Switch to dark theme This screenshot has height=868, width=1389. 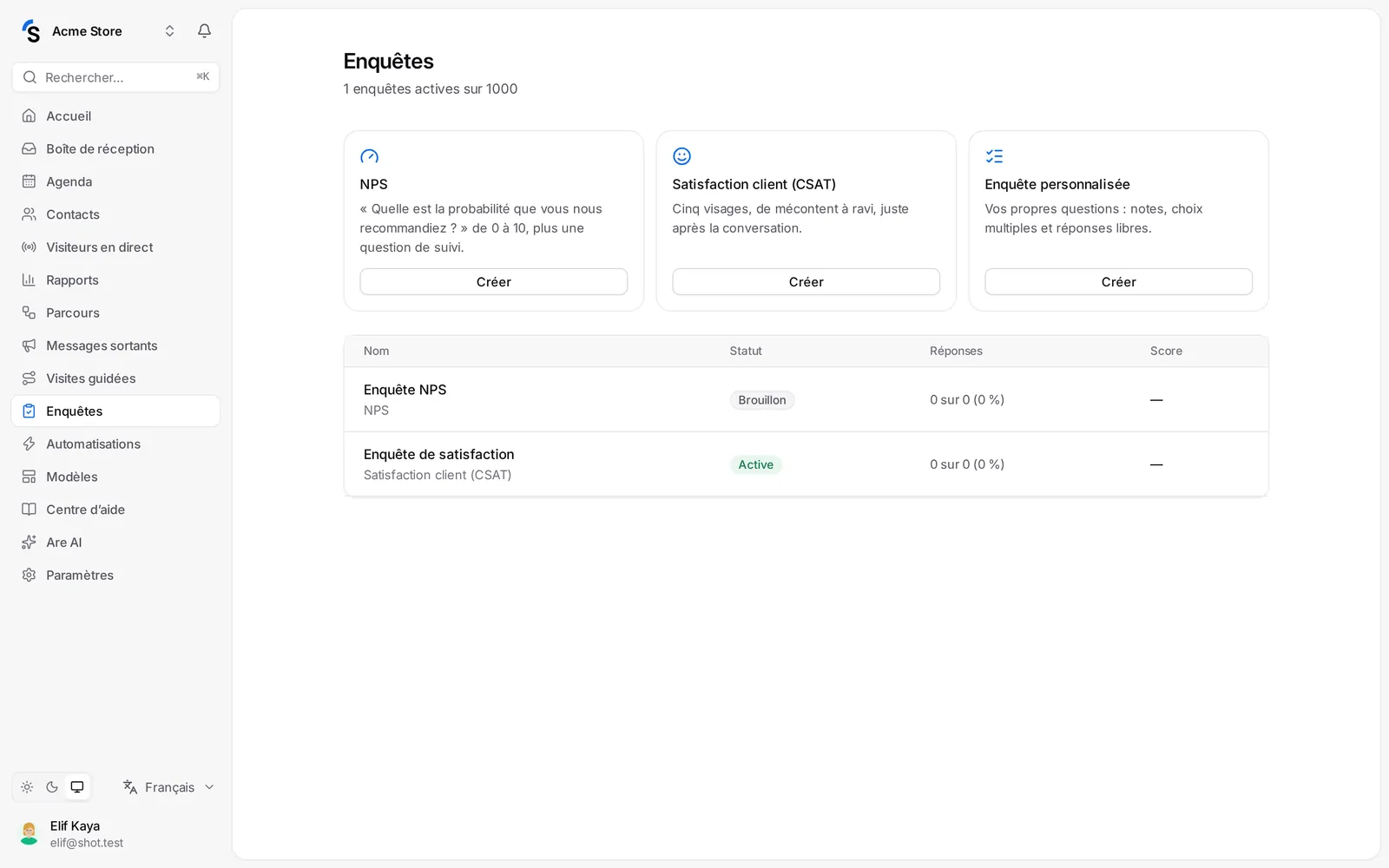(52, 787)
